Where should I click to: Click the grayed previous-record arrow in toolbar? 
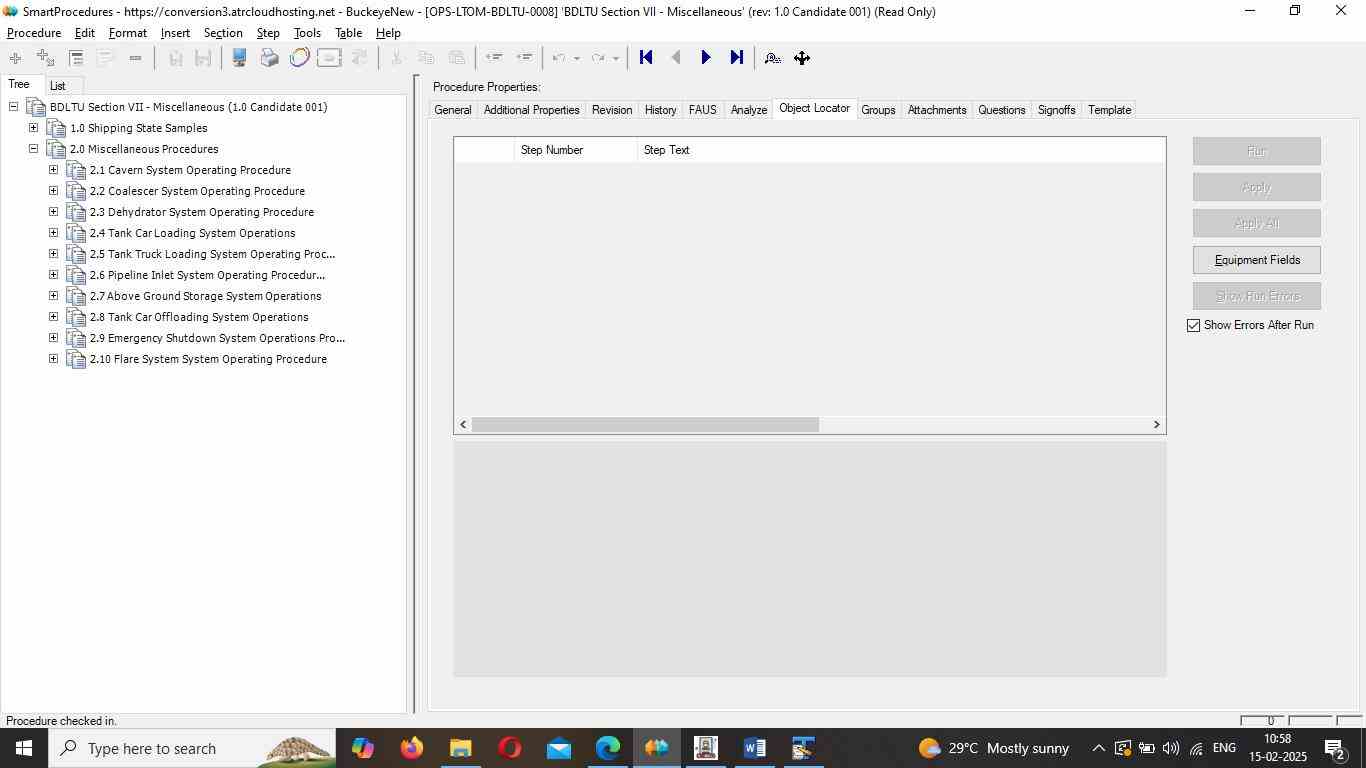click(x=676, y=58)
